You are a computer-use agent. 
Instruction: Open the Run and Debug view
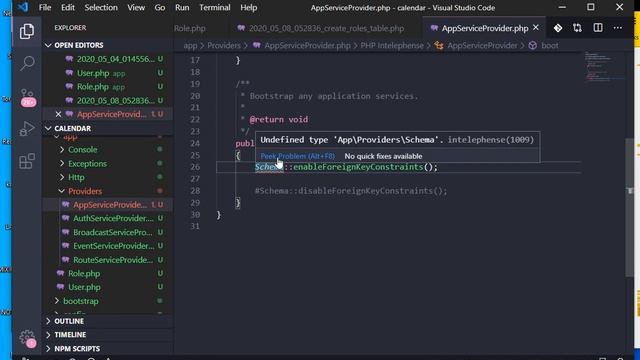[27, 129]
